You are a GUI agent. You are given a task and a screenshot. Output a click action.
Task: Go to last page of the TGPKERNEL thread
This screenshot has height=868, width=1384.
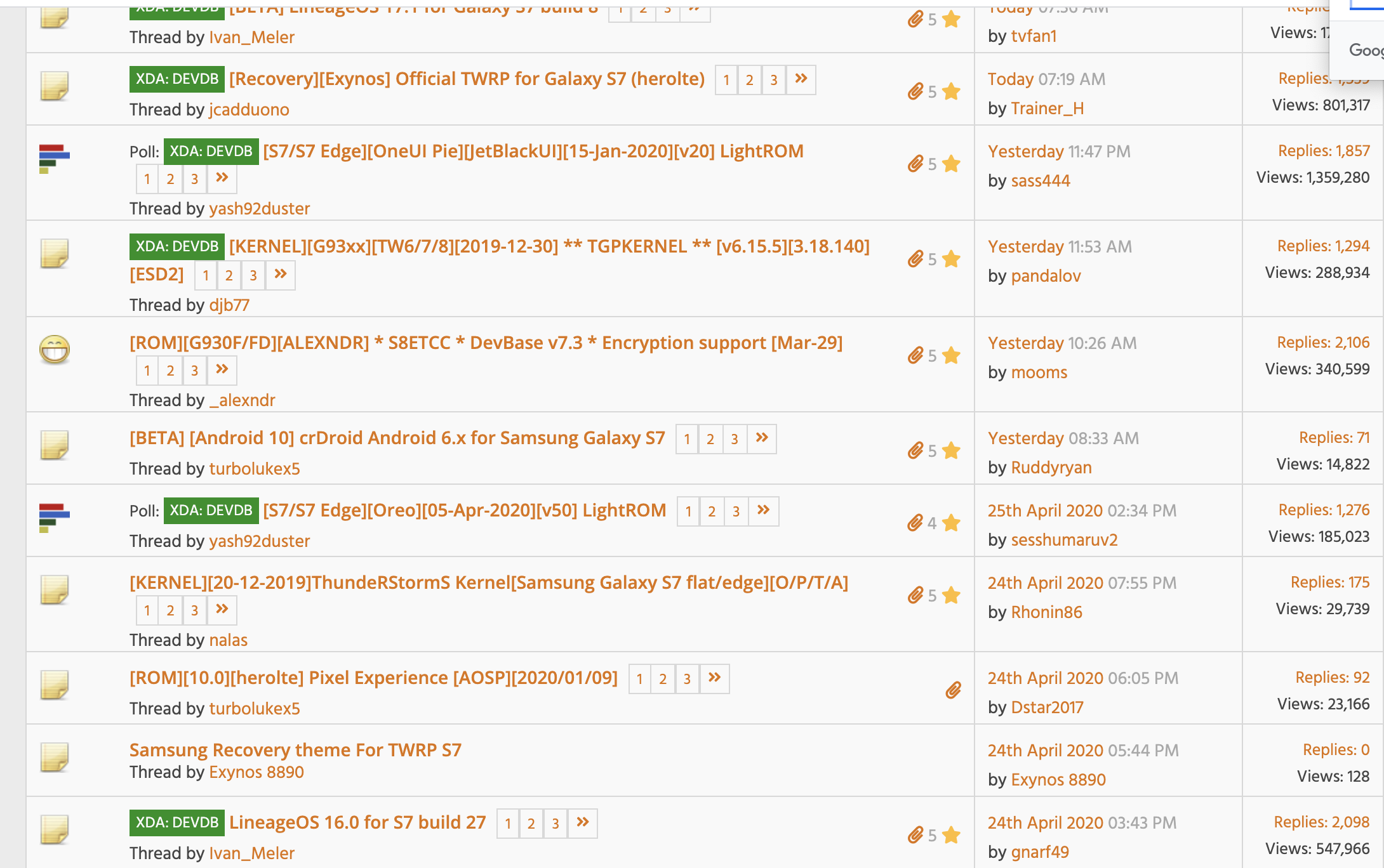(x=281, y=275)
